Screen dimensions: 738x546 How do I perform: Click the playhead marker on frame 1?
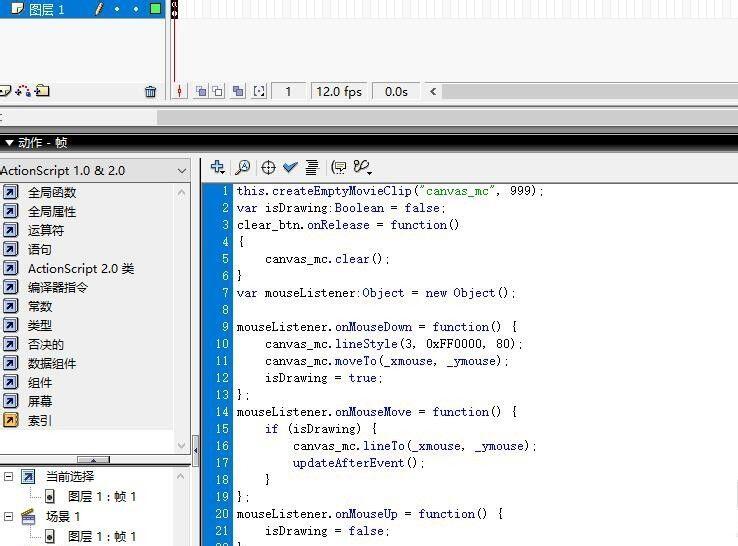(x=174, y=8)
